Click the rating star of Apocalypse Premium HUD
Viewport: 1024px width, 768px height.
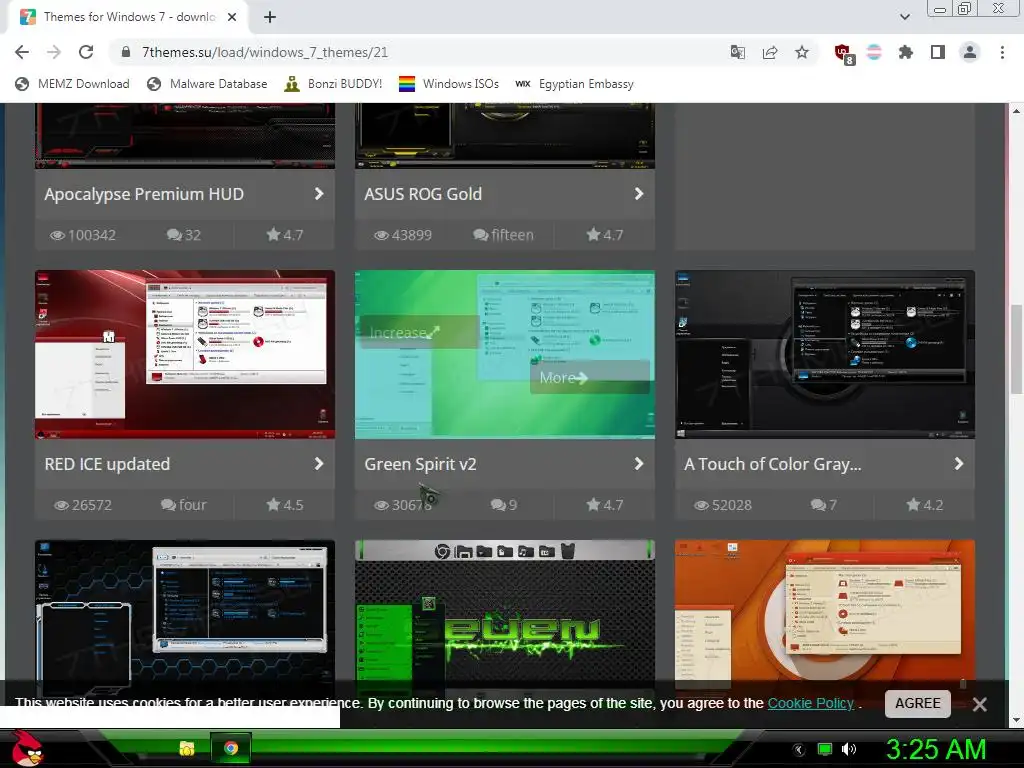273,234
